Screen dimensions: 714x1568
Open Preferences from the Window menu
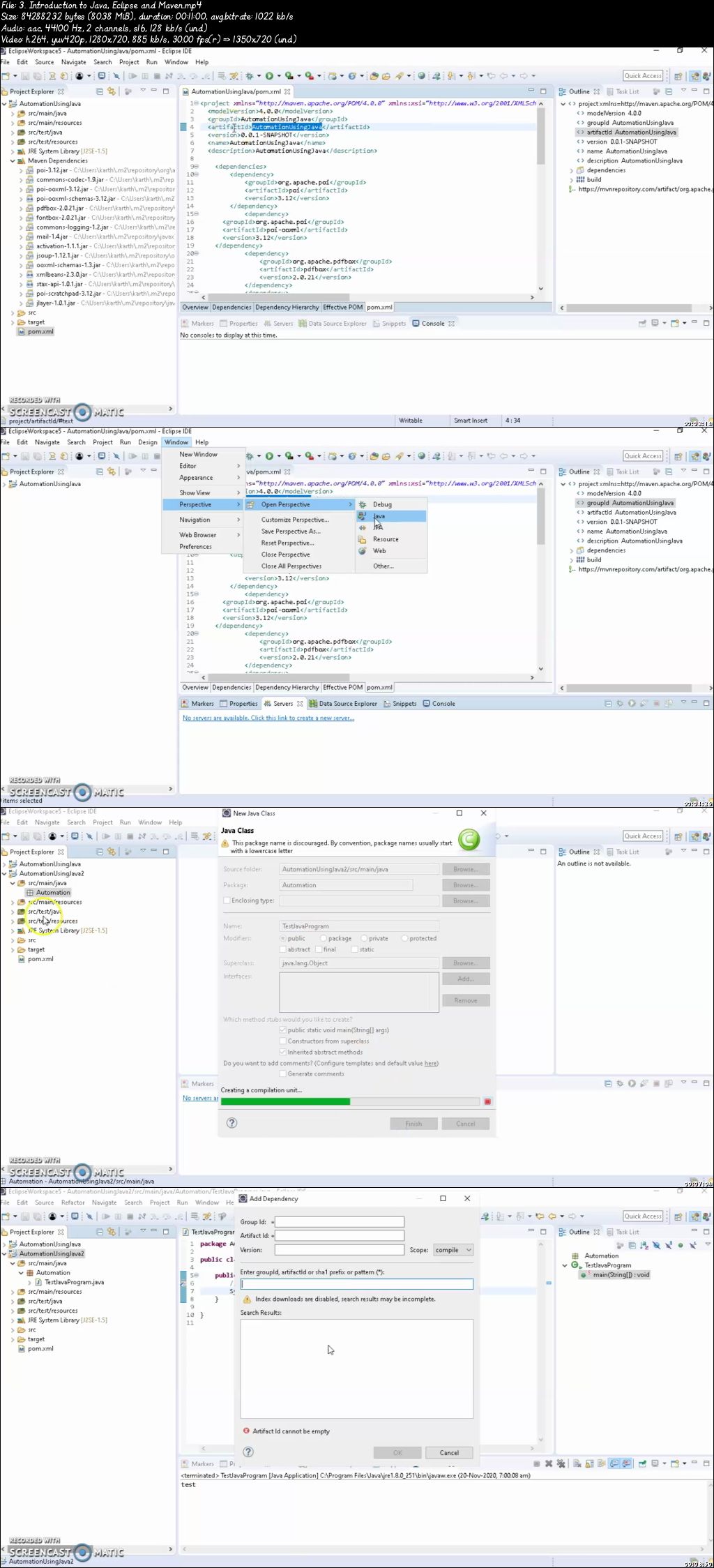pyautogui.click(x=196, y=547)
